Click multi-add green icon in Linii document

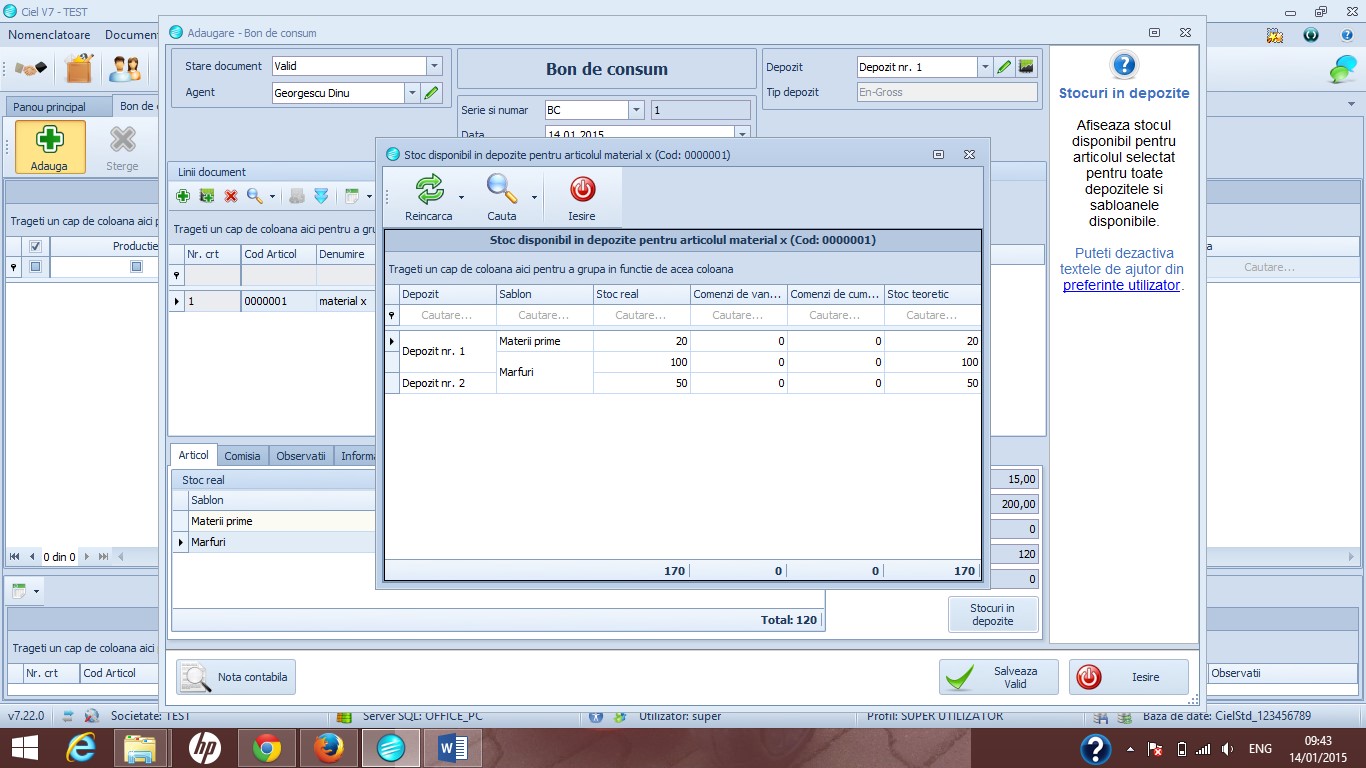207,196
